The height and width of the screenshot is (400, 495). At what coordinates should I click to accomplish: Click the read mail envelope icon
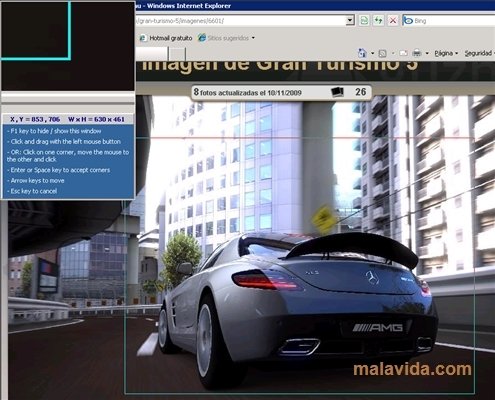tap(403, 53)
